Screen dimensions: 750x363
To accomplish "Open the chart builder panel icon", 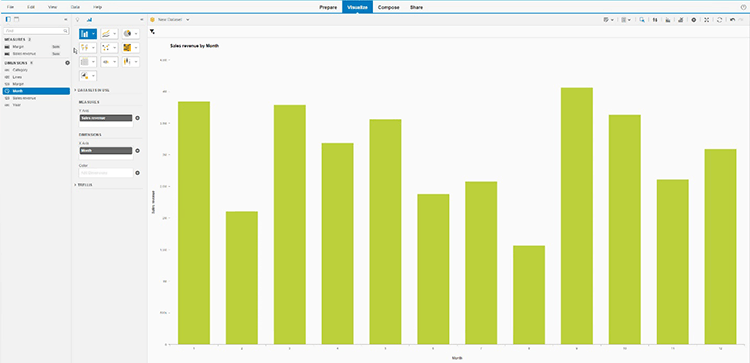I will click(89, 20).
